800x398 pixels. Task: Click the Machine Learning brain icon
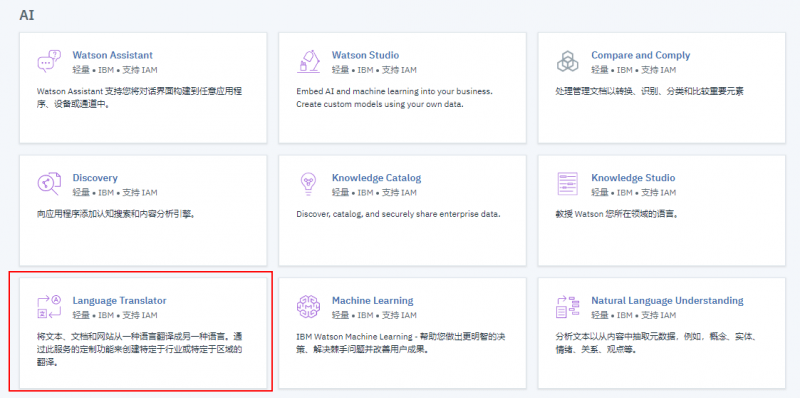[308, 306]
